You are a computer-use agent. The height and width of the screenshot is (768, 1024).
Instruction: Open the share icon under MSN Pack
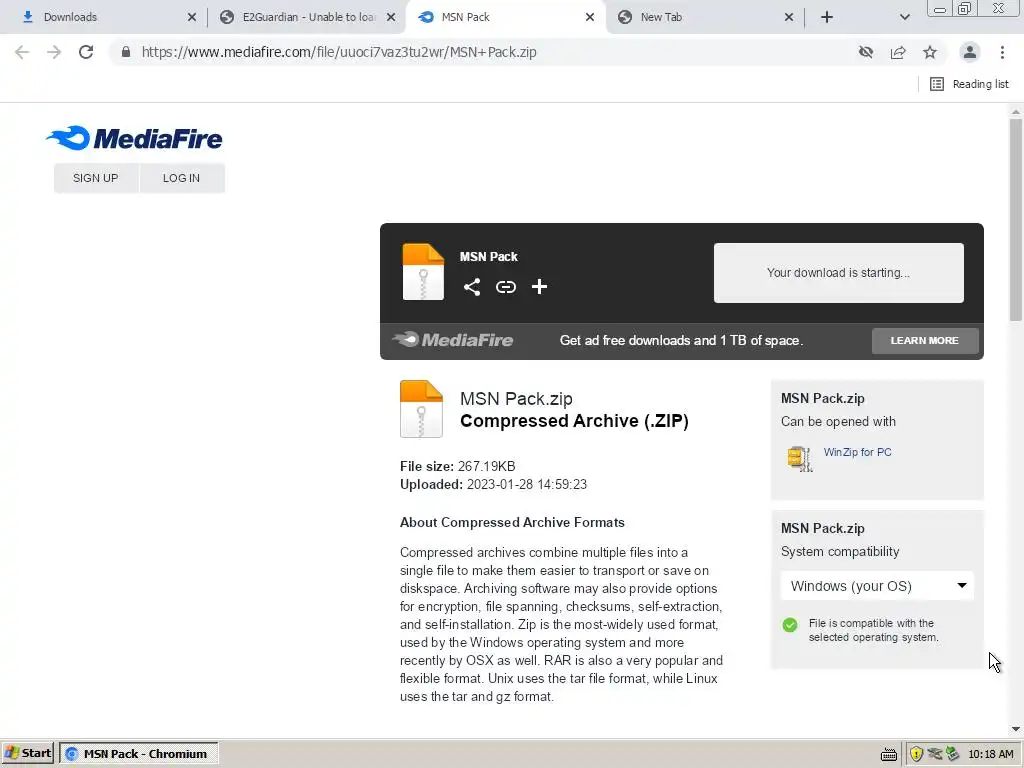[x=472, y=287]
